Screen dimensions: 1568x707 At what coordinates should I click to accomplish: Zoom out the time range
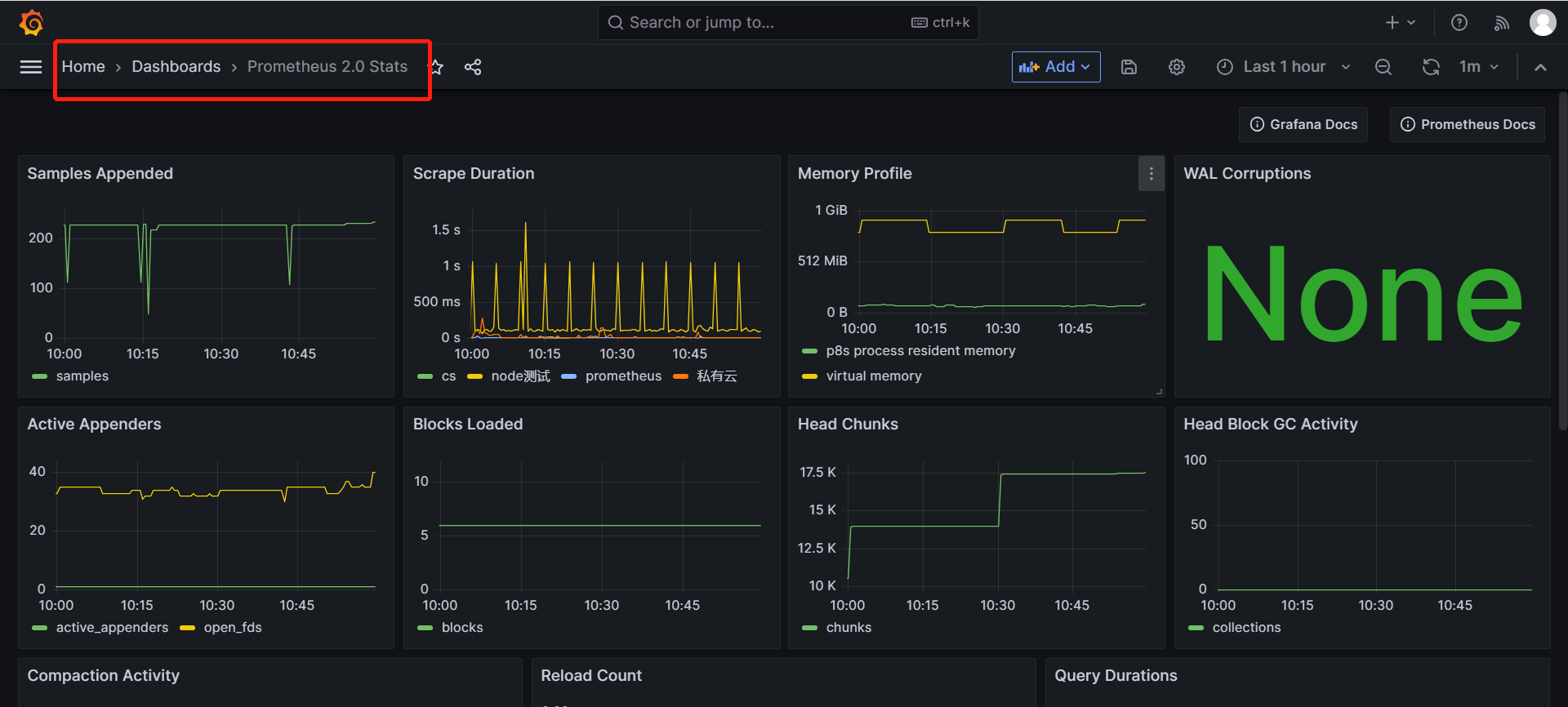coord(1383,67)
